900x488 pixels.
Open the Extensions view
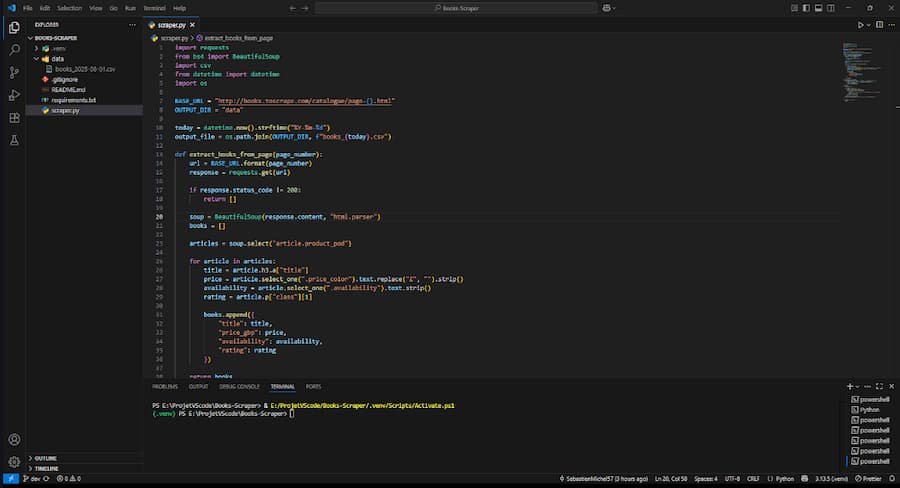pos(14,118)
